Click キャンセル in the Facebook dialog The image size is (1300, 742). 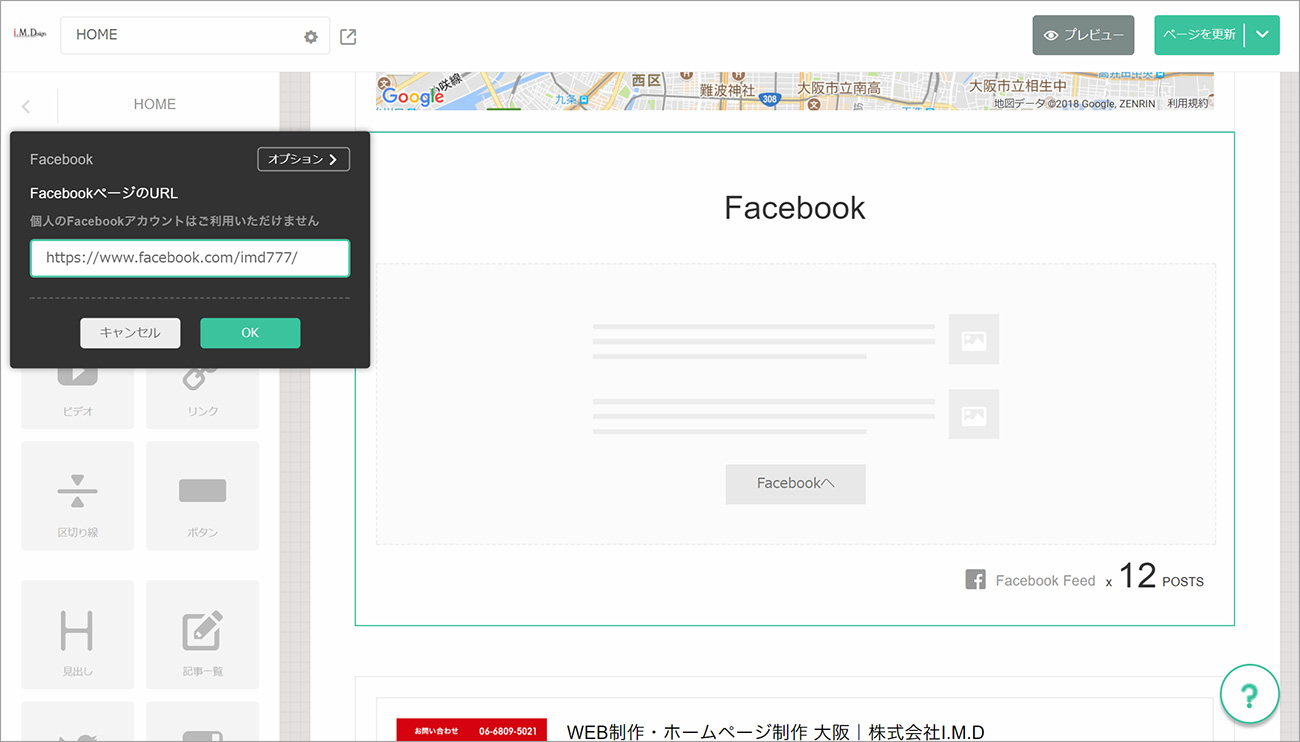click(130, 333)
